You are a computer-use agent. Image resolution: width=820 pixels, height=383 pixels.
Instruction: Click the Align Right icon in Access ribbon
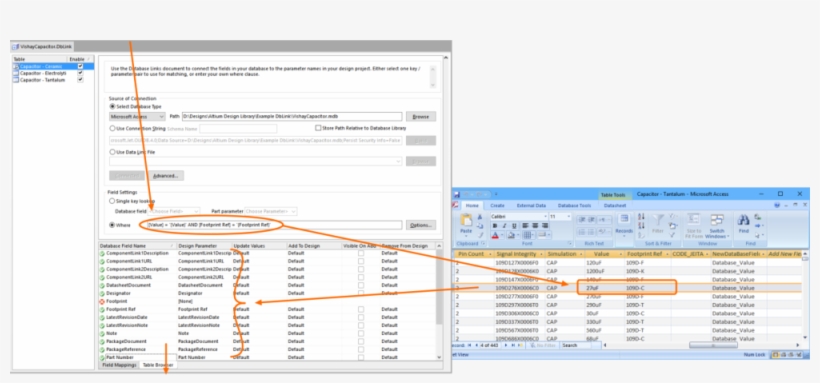pyautogui.click(x=545, y=226)
